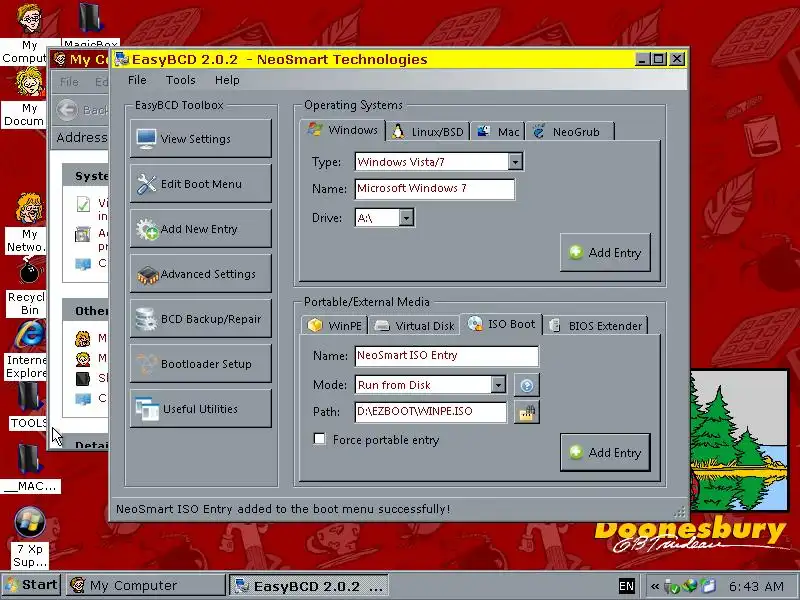Expand the Drive dropdown arrow
Viewport: 800px width, 600px height.
click(x=406, y=218)
